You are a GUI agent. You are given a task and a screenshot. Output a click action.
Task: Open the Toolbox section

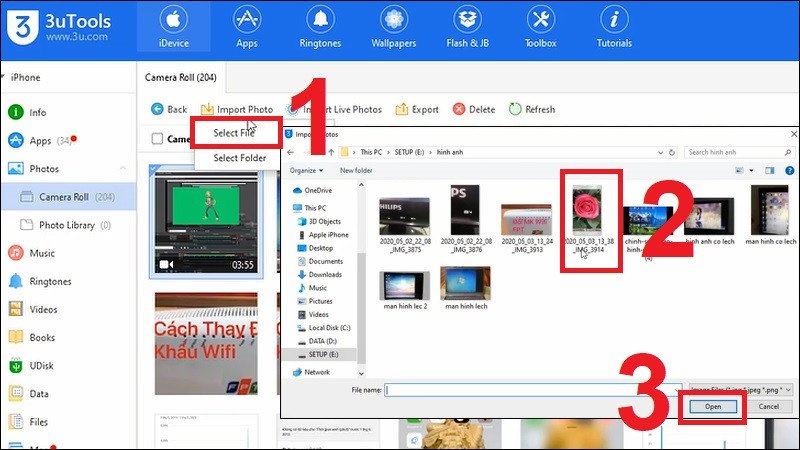541,27
